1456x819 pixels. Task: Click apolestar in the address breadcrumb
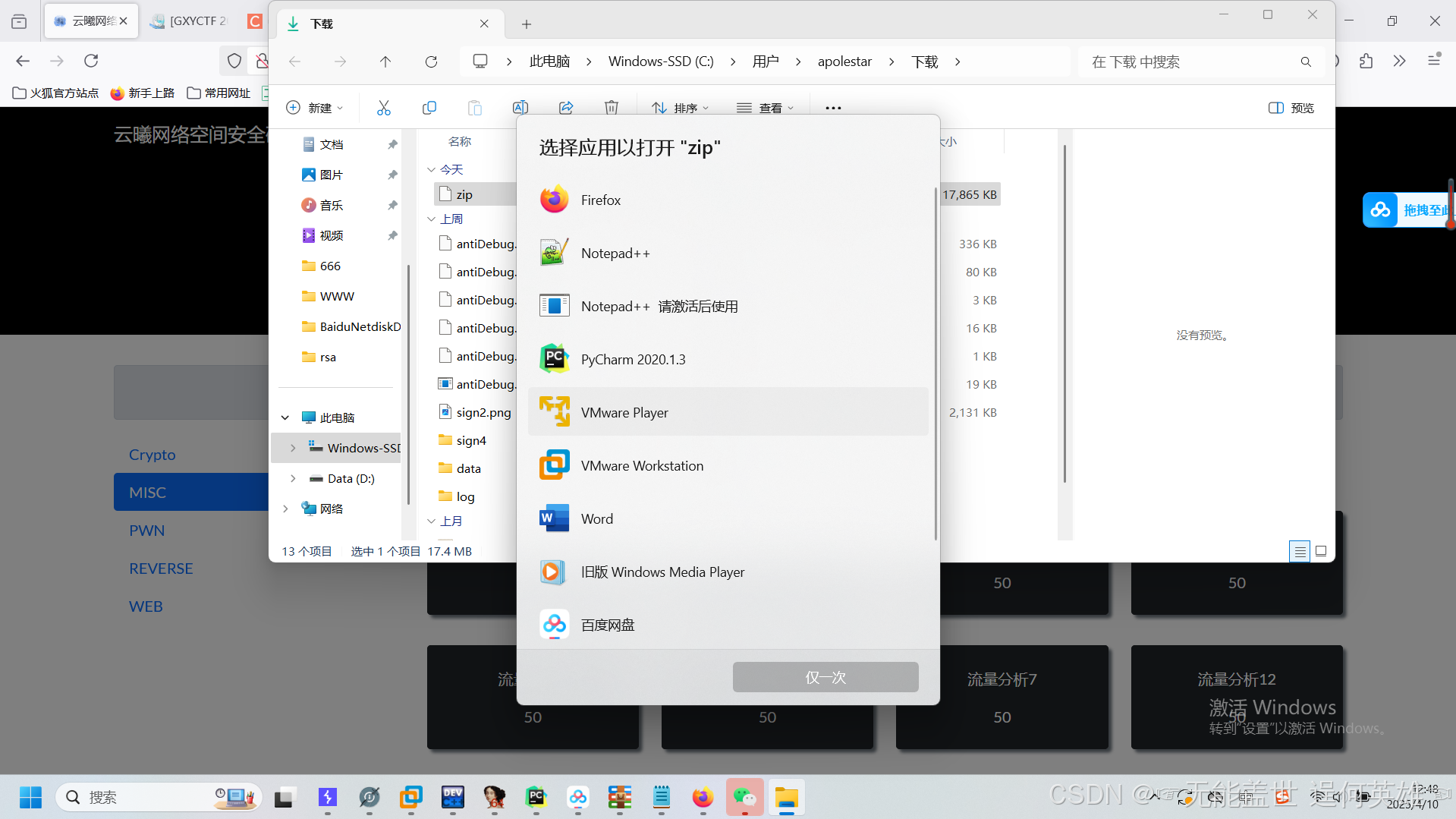click(x=844, y=61)
